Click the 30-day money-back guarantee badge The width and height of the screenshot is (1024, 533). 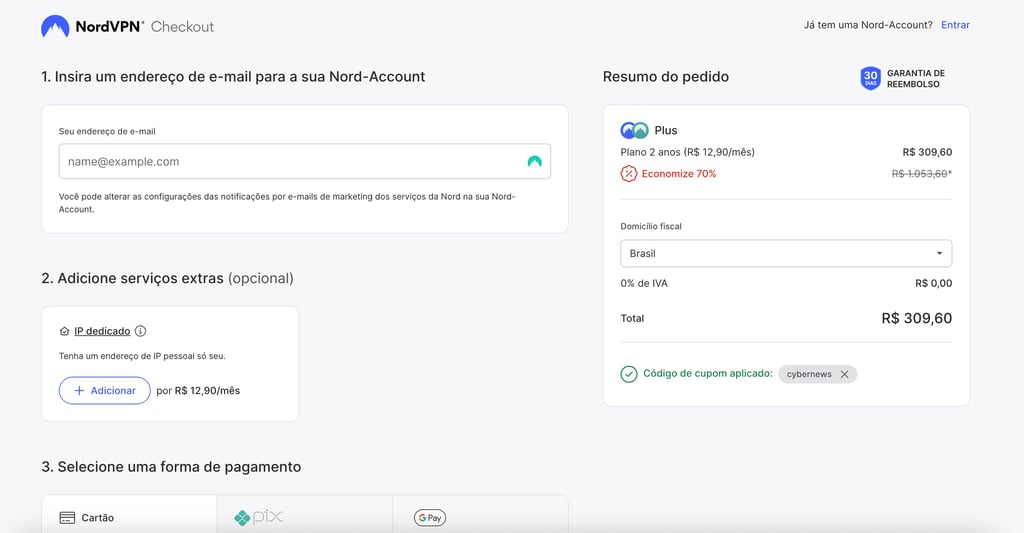coord(870,78)
